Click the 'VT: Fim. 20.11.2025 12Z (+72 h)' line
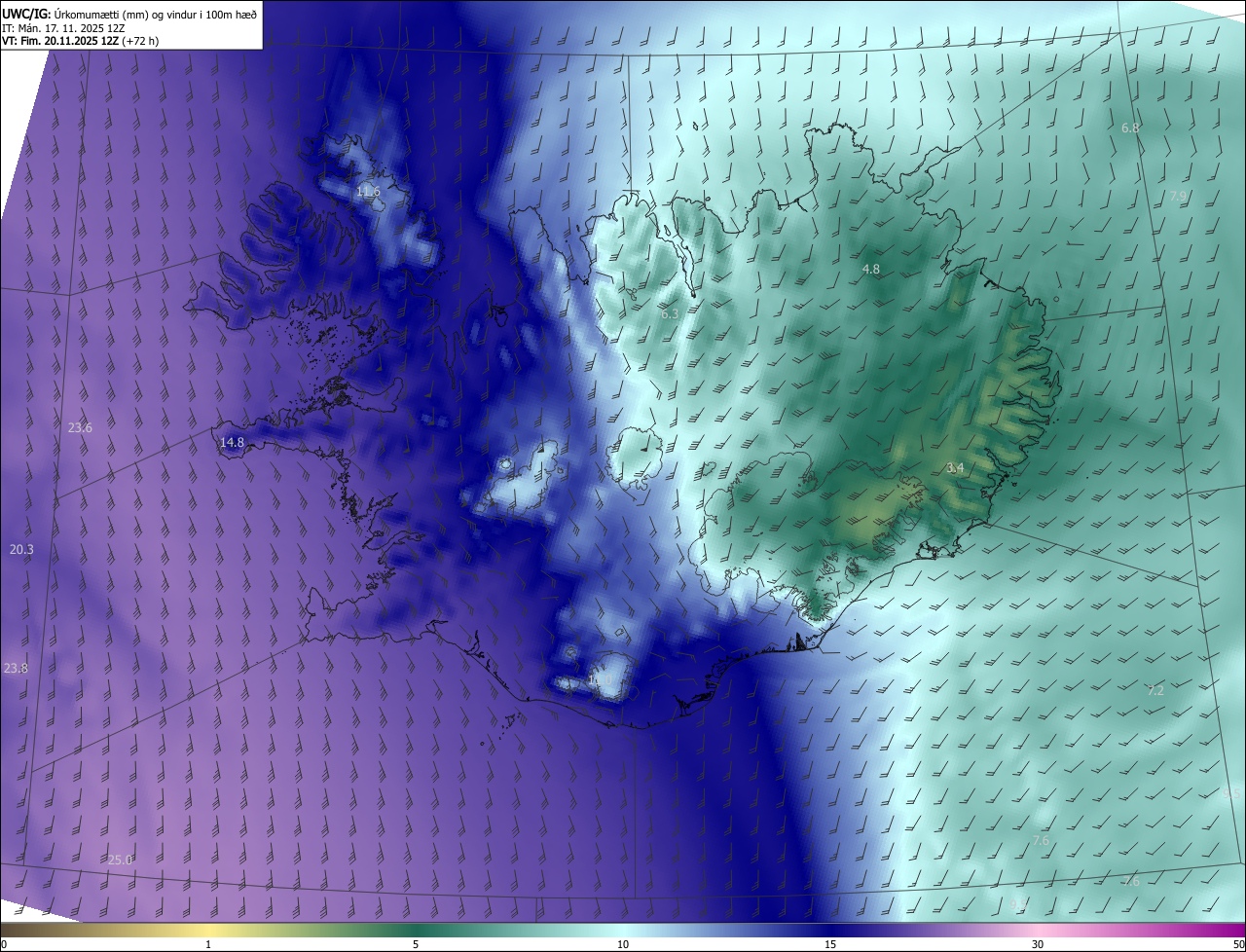 [x=81, y=41]
